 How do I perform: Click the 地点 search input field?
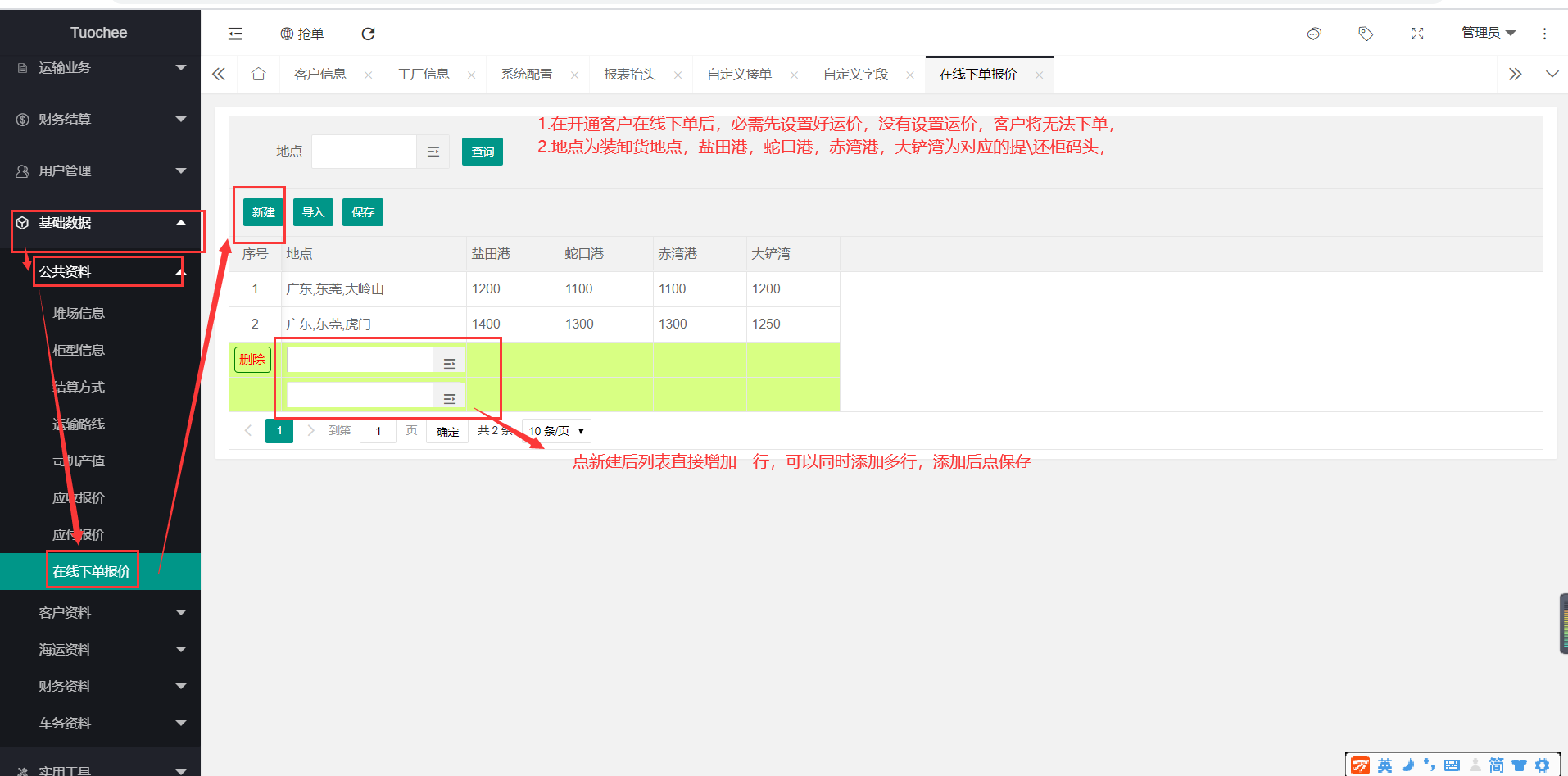364,152
